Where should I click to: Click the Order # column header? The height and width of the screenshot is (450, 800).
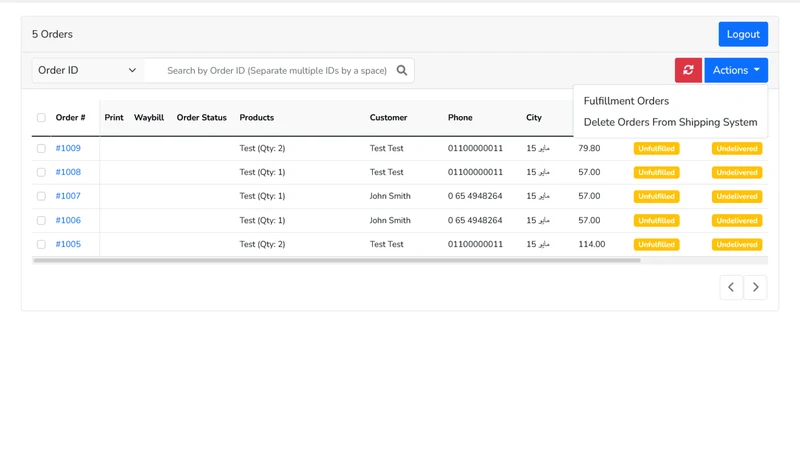click(x=70, y=117)
